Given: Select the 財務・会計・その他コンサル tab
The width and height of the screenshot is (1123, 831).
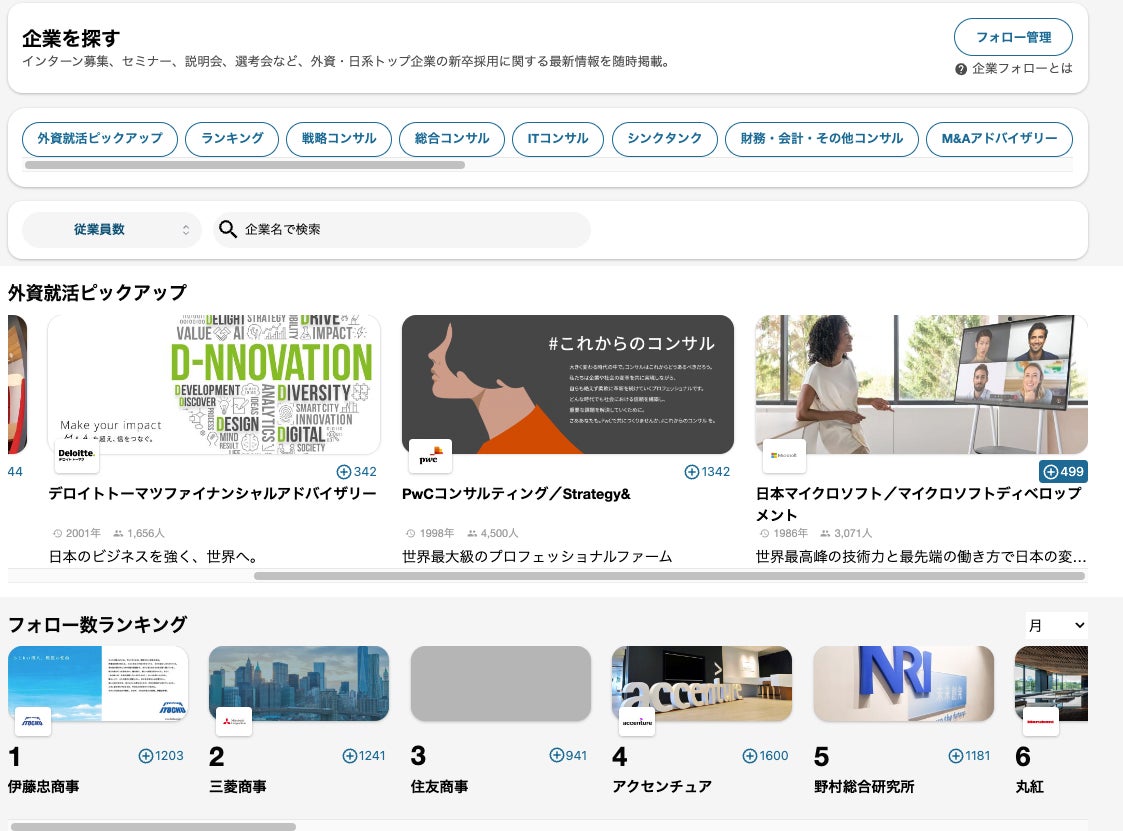Looking at the screenshot, I should [x=821, y=138].
